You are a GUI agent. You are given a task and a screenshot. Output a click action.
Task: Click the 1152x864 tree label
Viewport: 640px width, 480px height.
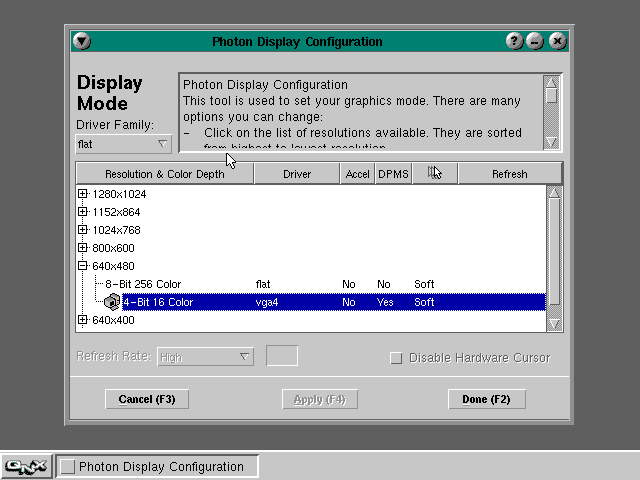point(116,212)
